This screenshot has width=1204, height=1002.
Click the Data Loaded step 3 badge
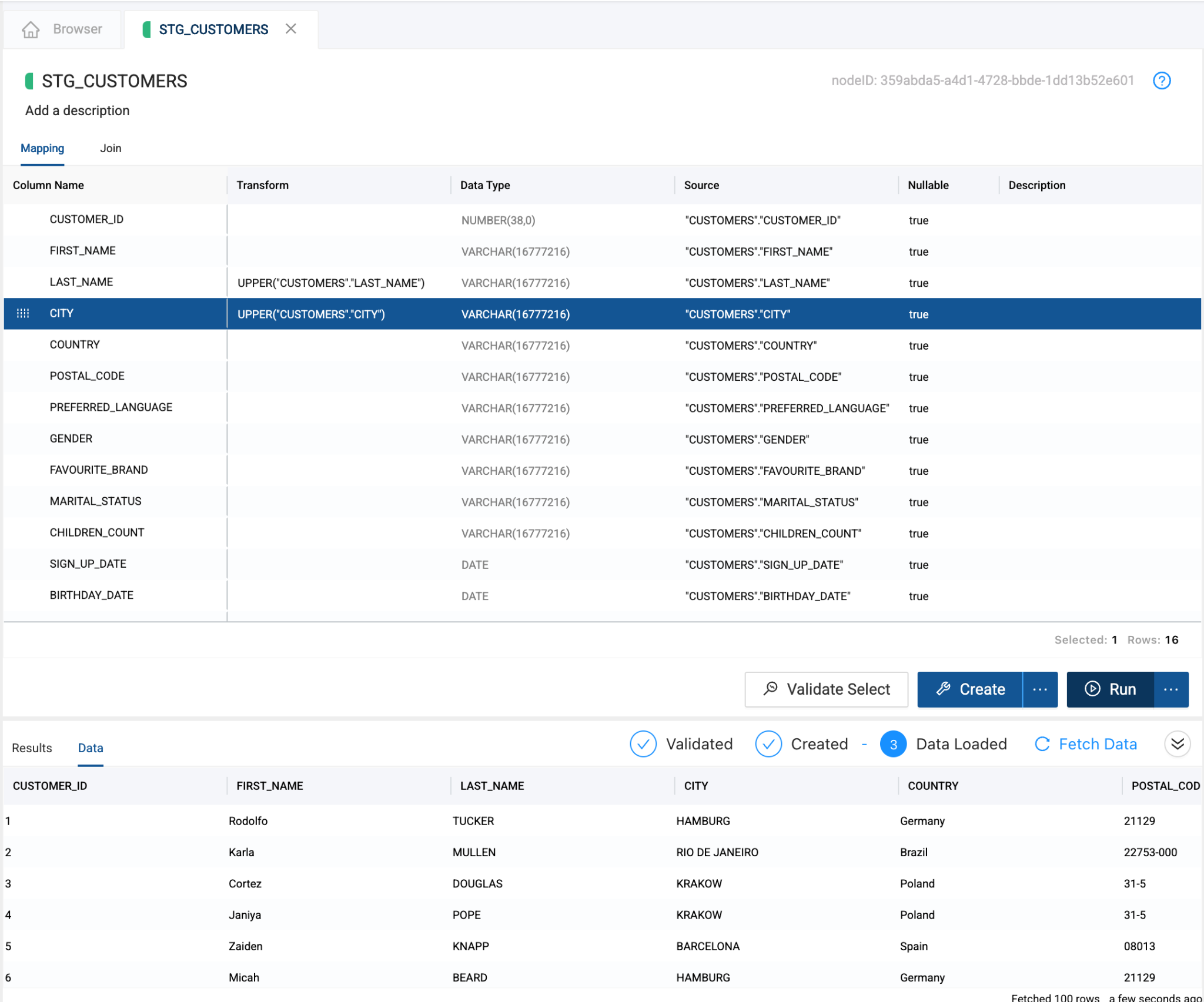point(893,744)
